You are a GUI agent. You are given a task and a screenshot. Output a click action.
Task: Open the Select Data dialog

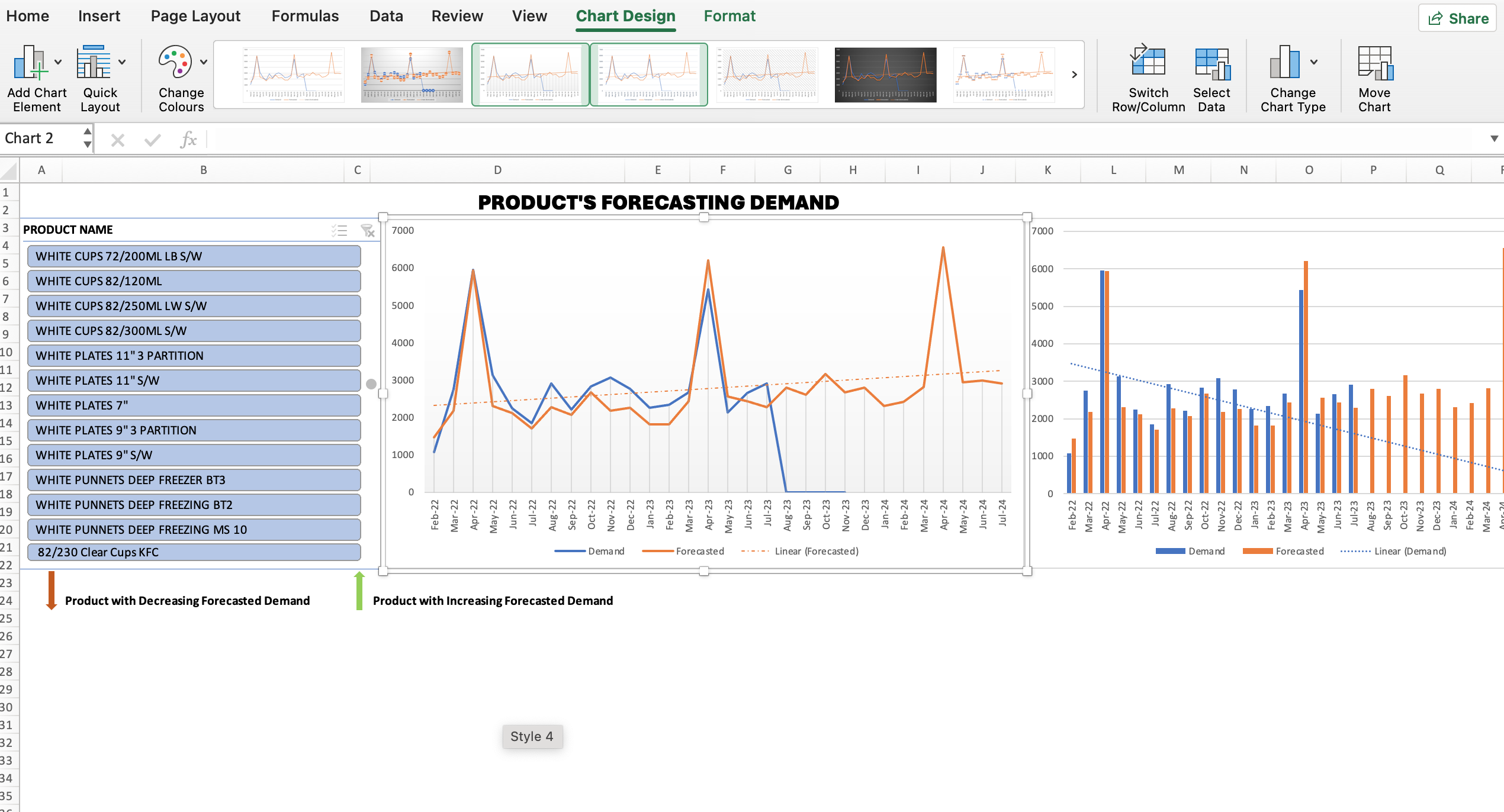(1211, 77)
